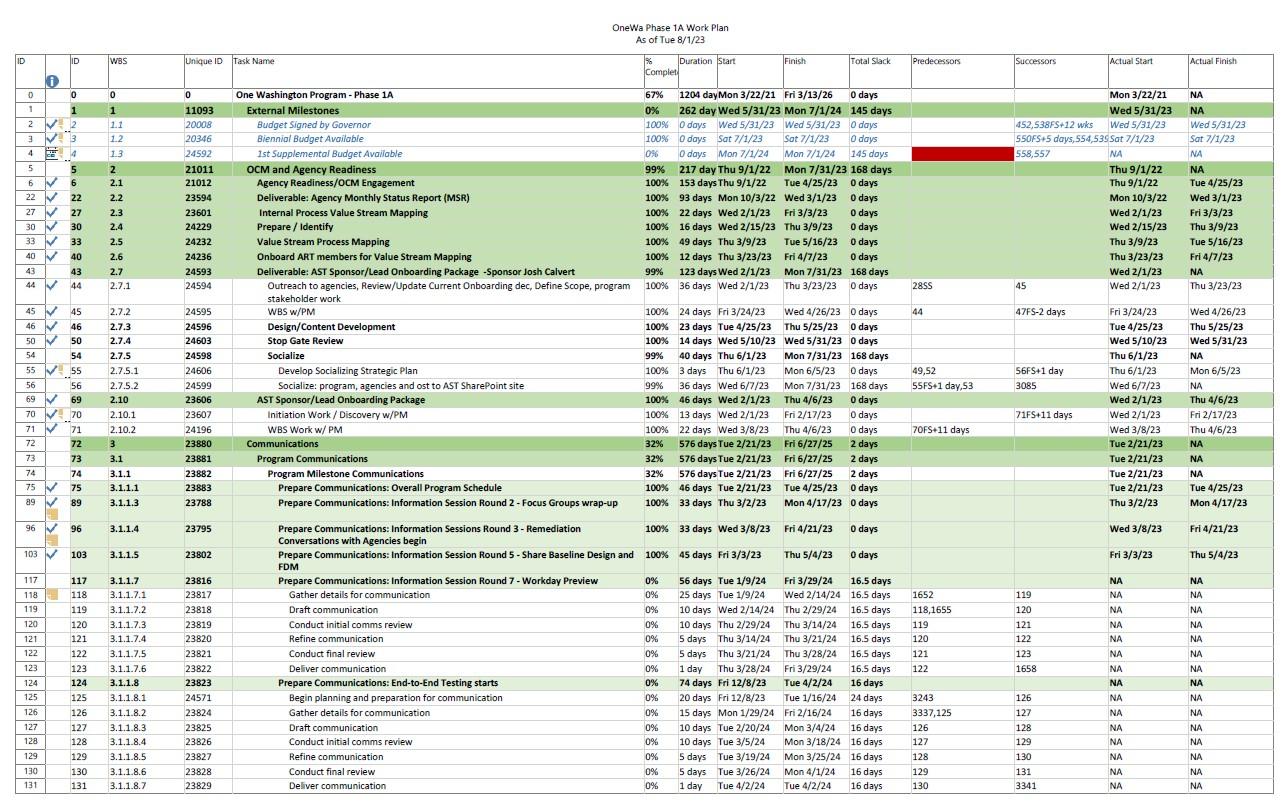
Task: Click the Budget Signed by Governor task name
Action: (x=313, y=125)
